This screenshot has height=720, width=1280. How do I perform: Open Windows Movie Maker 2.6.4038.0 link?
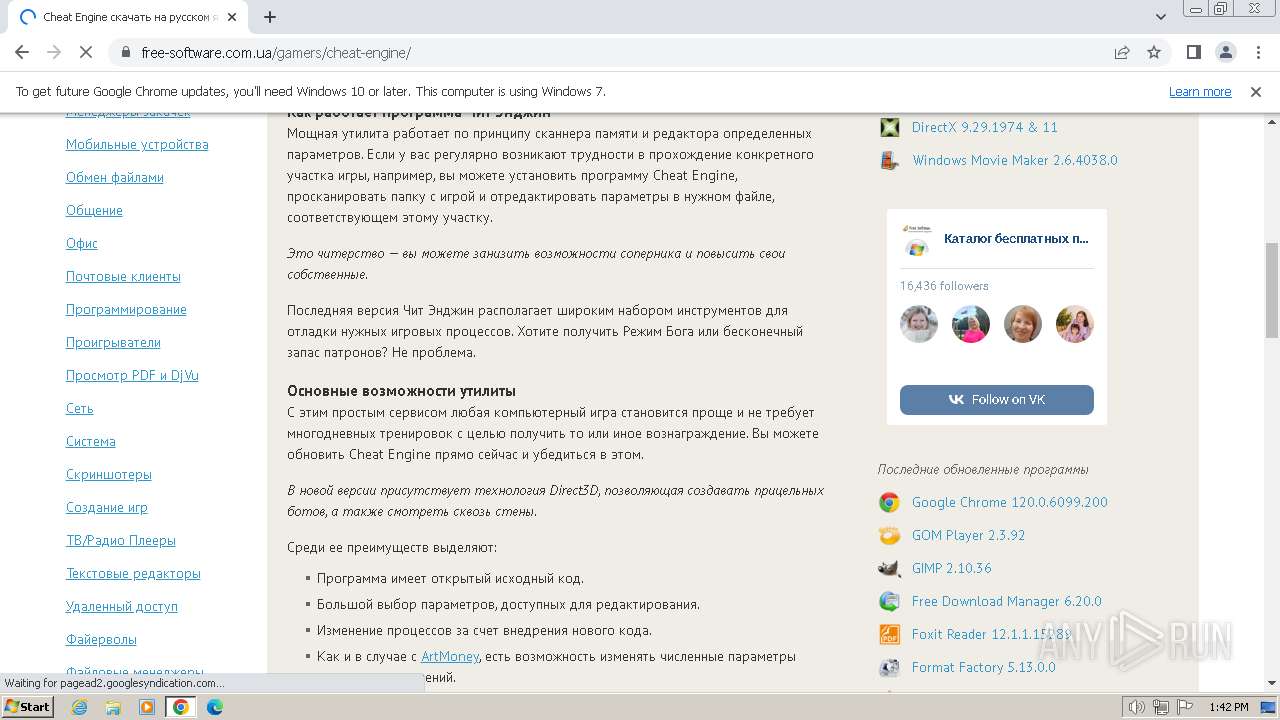(x=1015, y=160)
